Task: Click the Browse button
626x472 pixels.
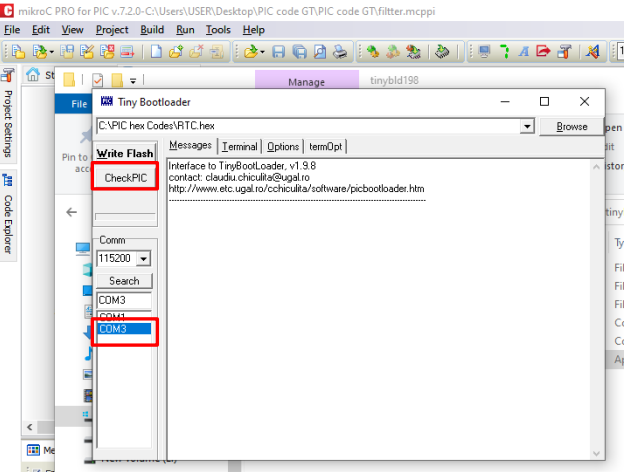Action: pos(571,126)
